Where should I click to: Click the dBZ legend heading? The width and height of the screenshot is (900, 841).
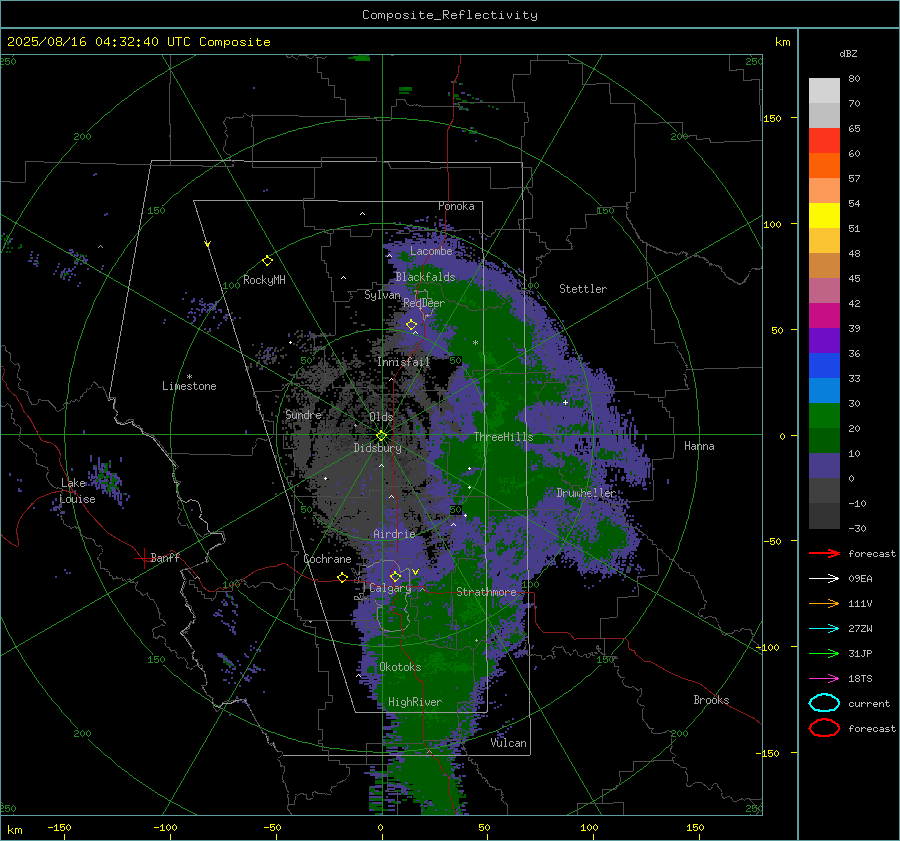(x=848, y=53)
